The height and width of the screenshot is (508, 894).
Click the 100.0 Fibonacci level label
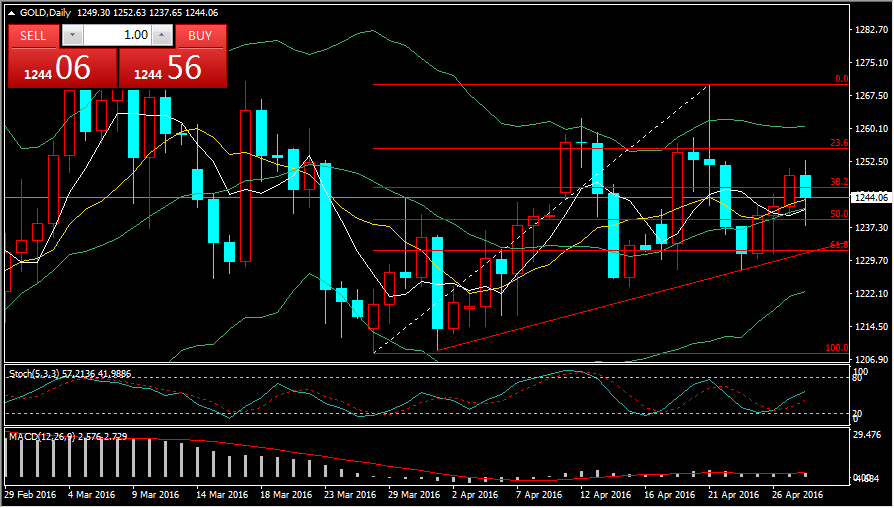click(x=837, y=348)
